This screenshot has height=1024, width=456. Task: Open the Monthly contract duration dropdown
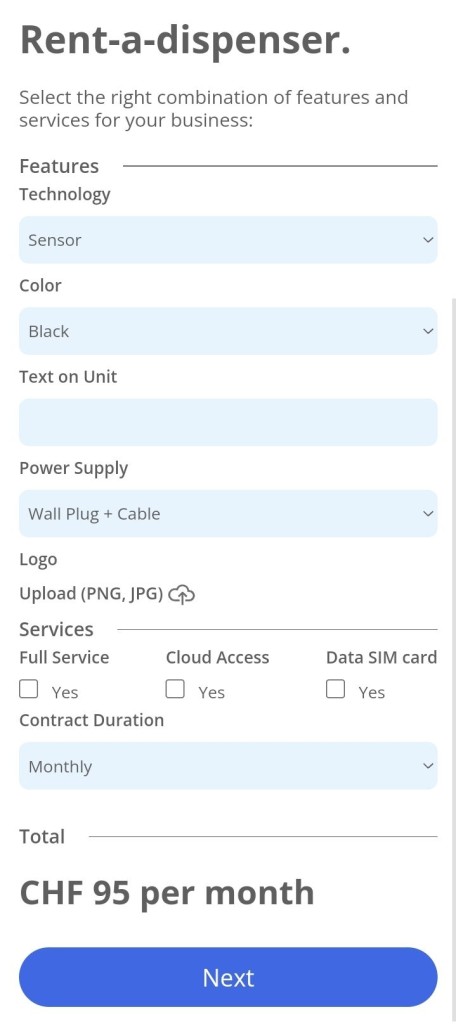point(228,765)
